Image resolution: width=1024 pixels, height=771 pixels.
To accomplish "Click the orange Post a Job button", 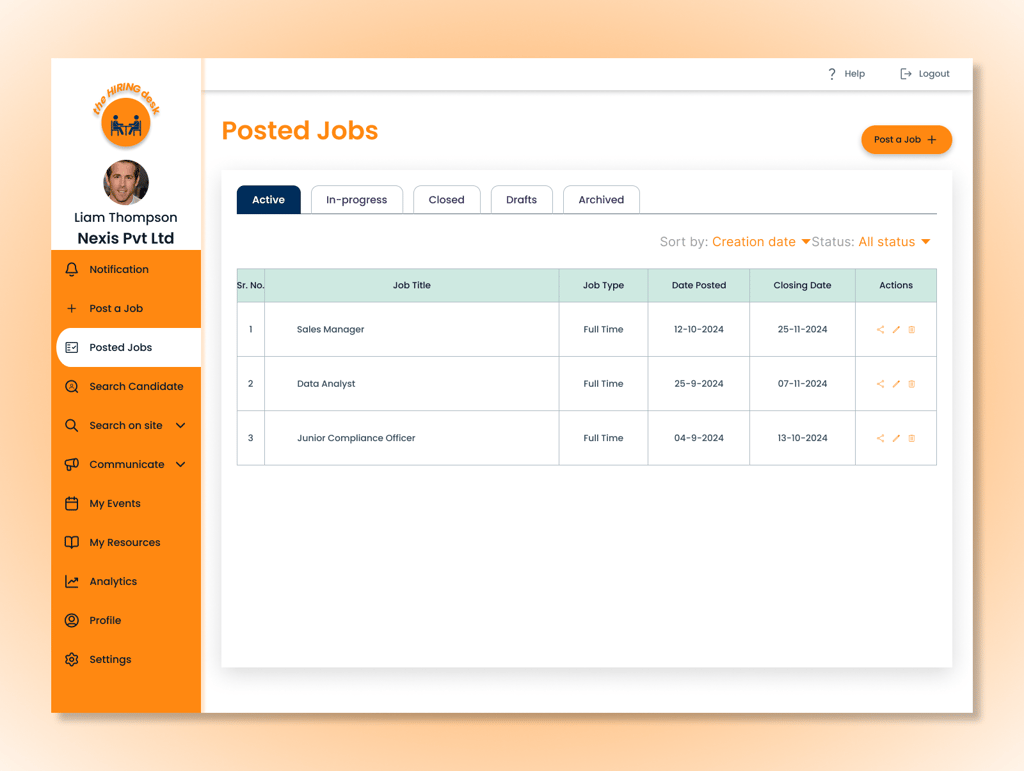I will [906, 140].
